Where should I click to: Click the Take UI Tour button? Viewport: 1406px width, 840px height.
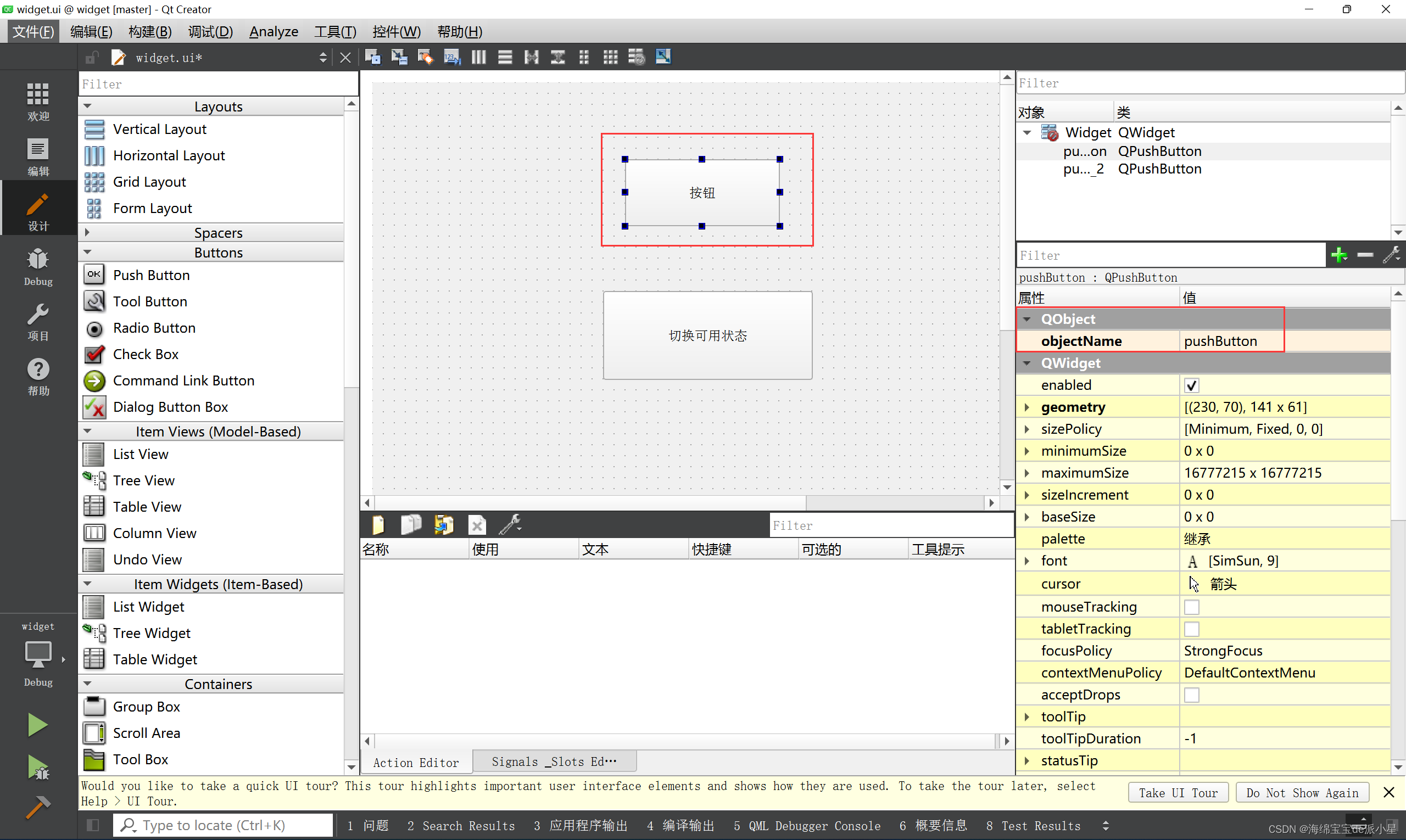coord(1177,792)
